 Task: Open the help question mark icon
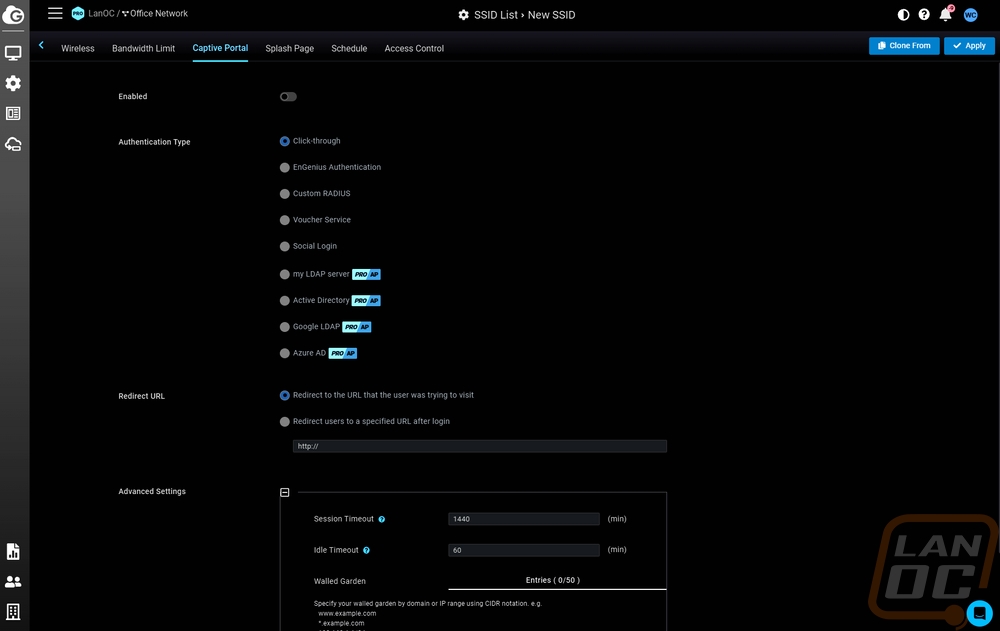(924, 15)
